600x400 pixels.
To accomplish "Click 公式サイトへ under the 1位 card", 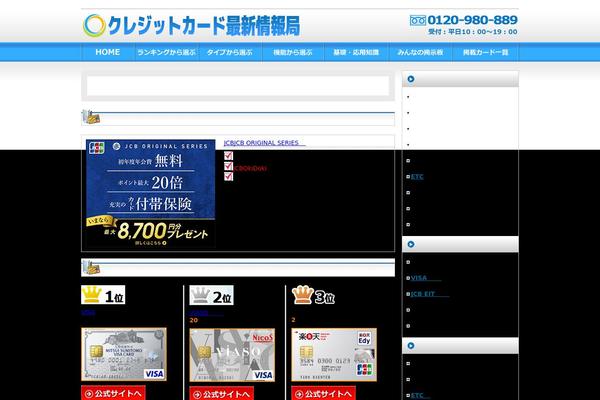I will [113, 393].
